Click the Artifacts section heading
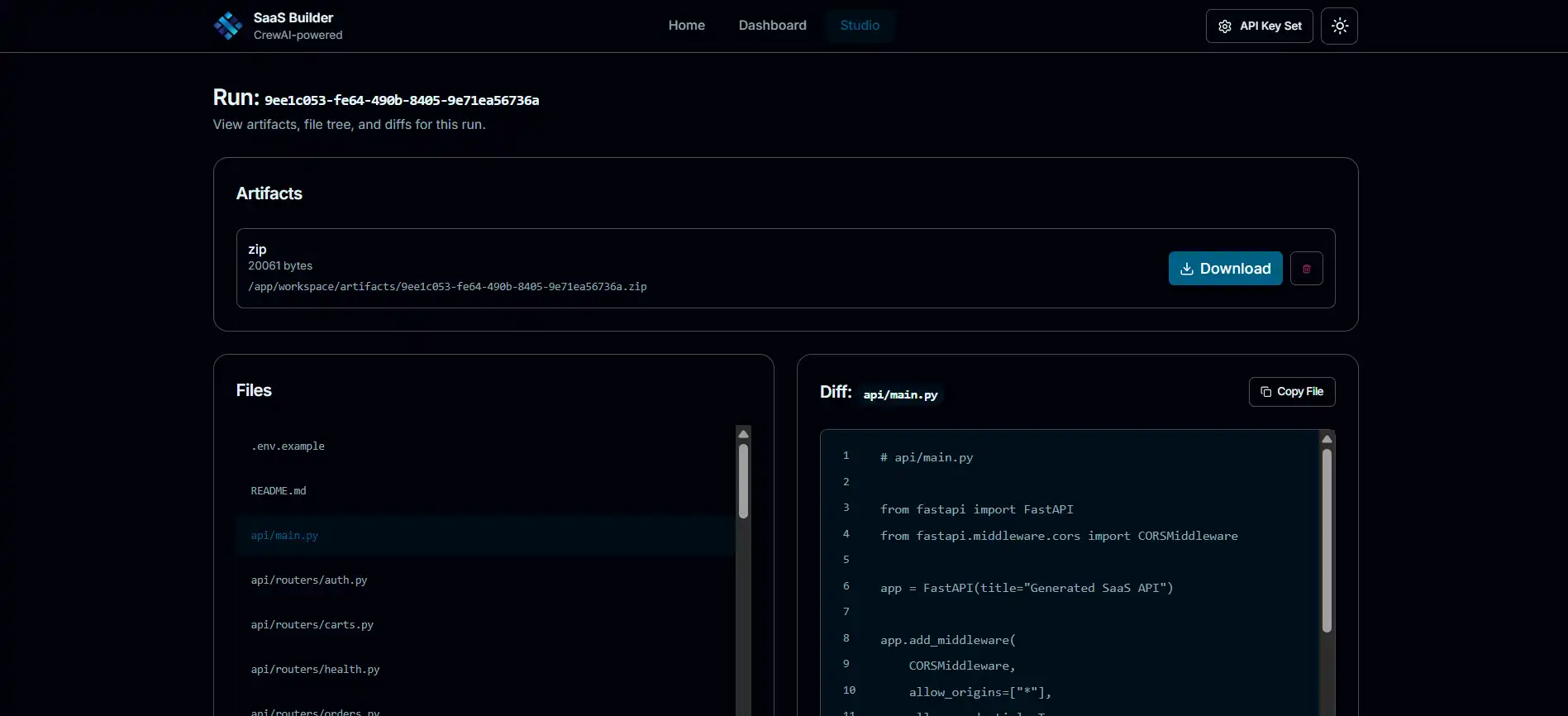This screenshot has width=1568, height=716. click(269, 193)
